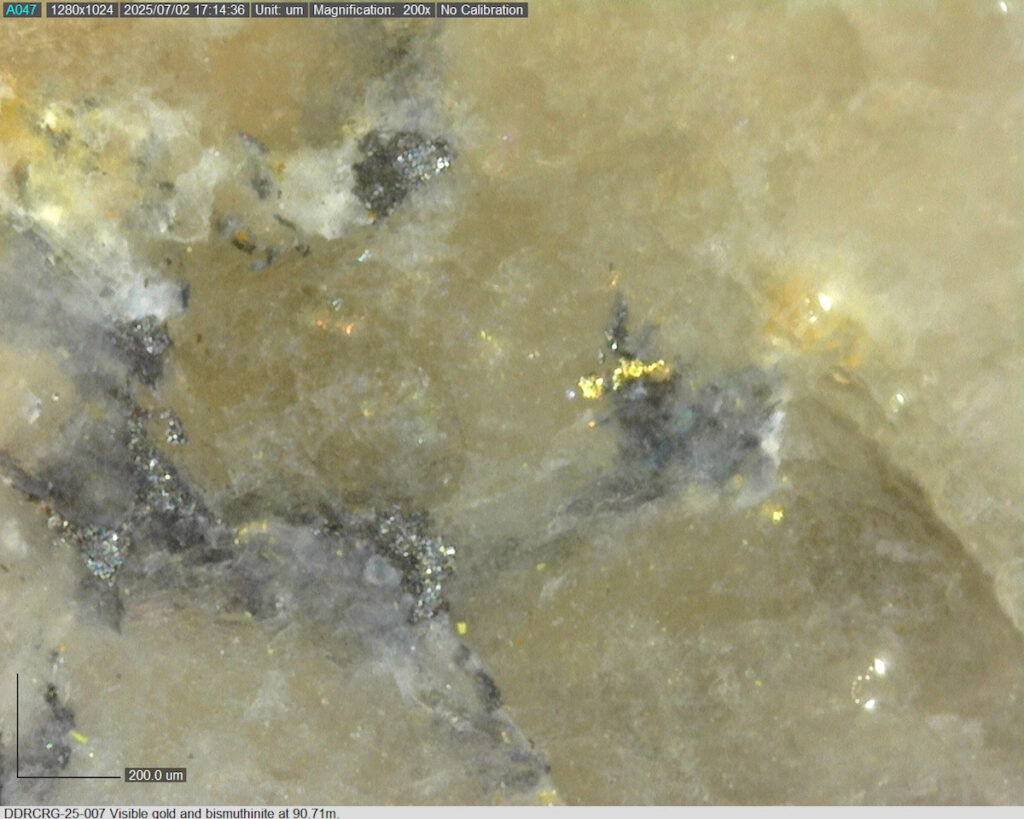Click the DDRCRG-25-007 caption text at bottom
This screenshot has height=819, width=1024.
(x=170, y=812)
